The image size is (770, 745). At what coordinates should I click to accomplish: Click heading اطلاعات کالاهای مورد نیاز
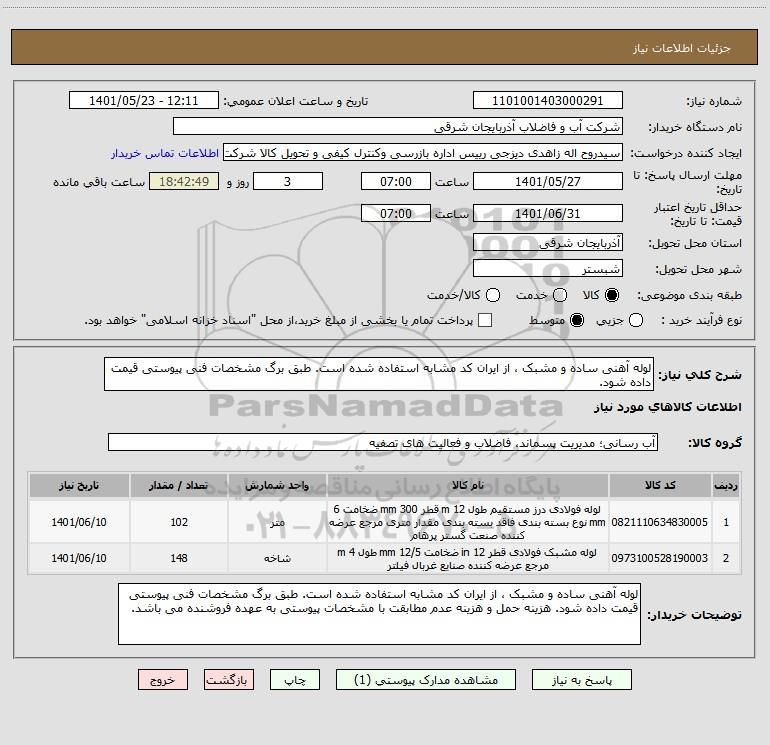click(667, 407)
